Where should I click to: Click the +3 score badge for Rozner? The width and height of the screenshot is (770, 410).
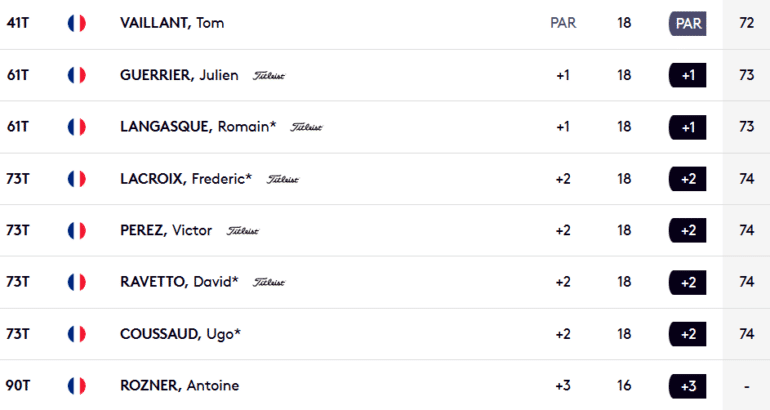[x=688, y=386]
